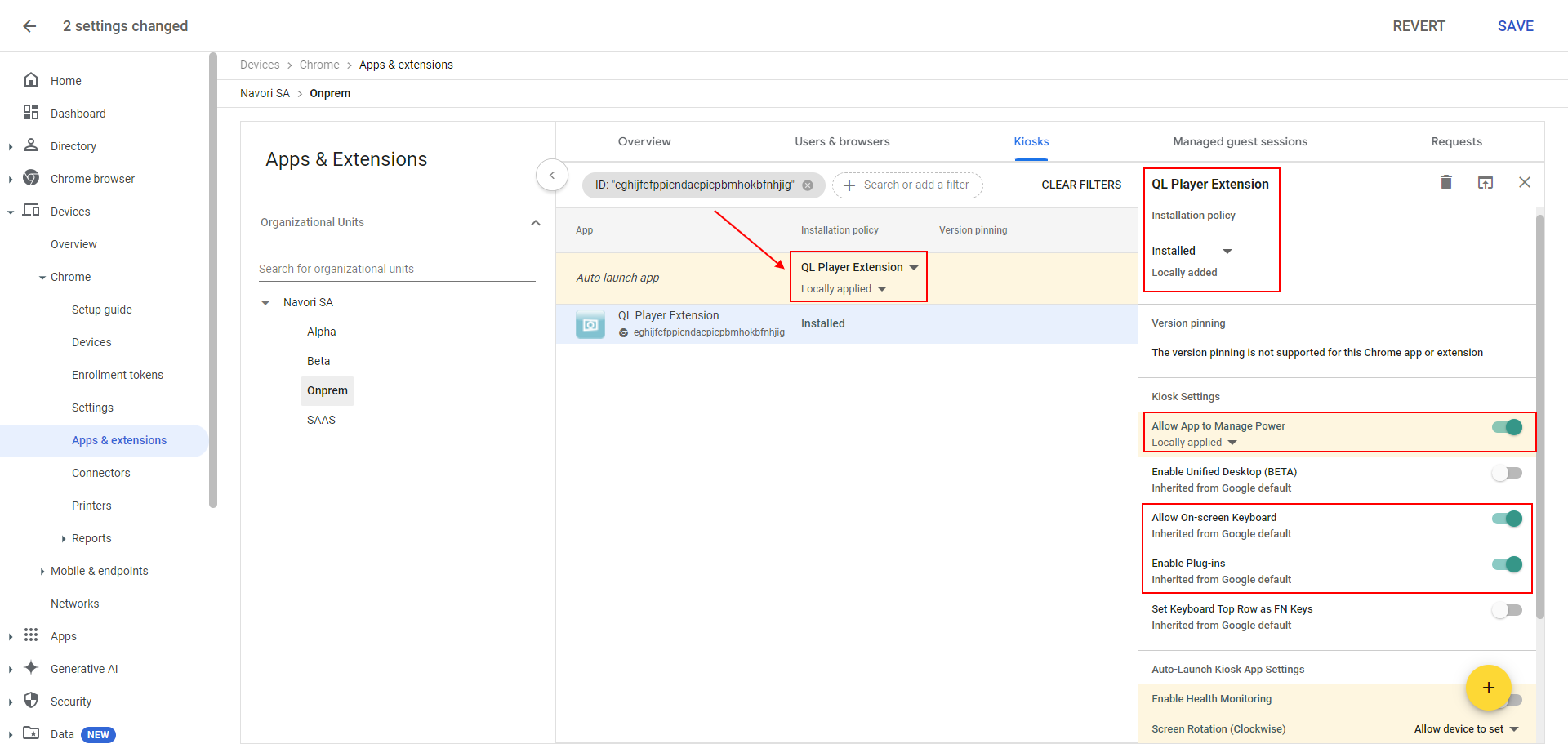Open Locally applied dropdown under Manage Power

pyautogui.click(x=1195, y=443)
